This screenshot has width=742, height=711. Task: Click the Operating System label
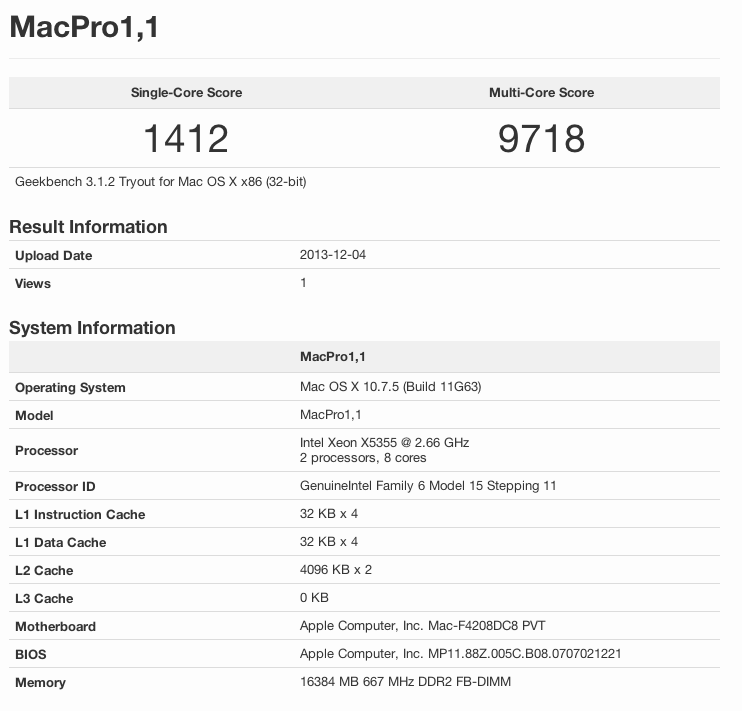[70, 388]
